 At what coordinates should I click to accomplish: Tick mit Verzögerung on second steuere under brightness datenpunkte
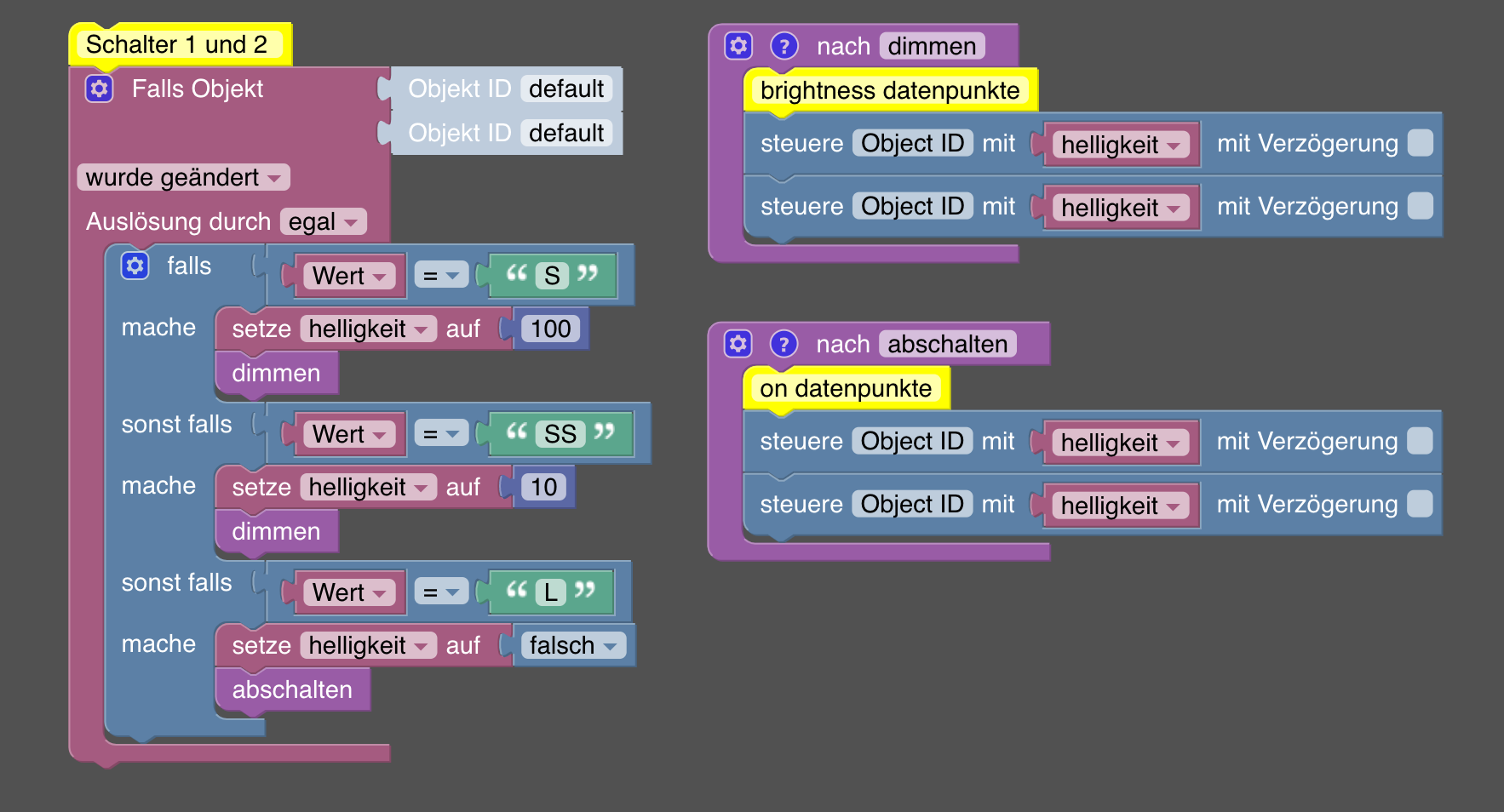[x=1420, y=206]
